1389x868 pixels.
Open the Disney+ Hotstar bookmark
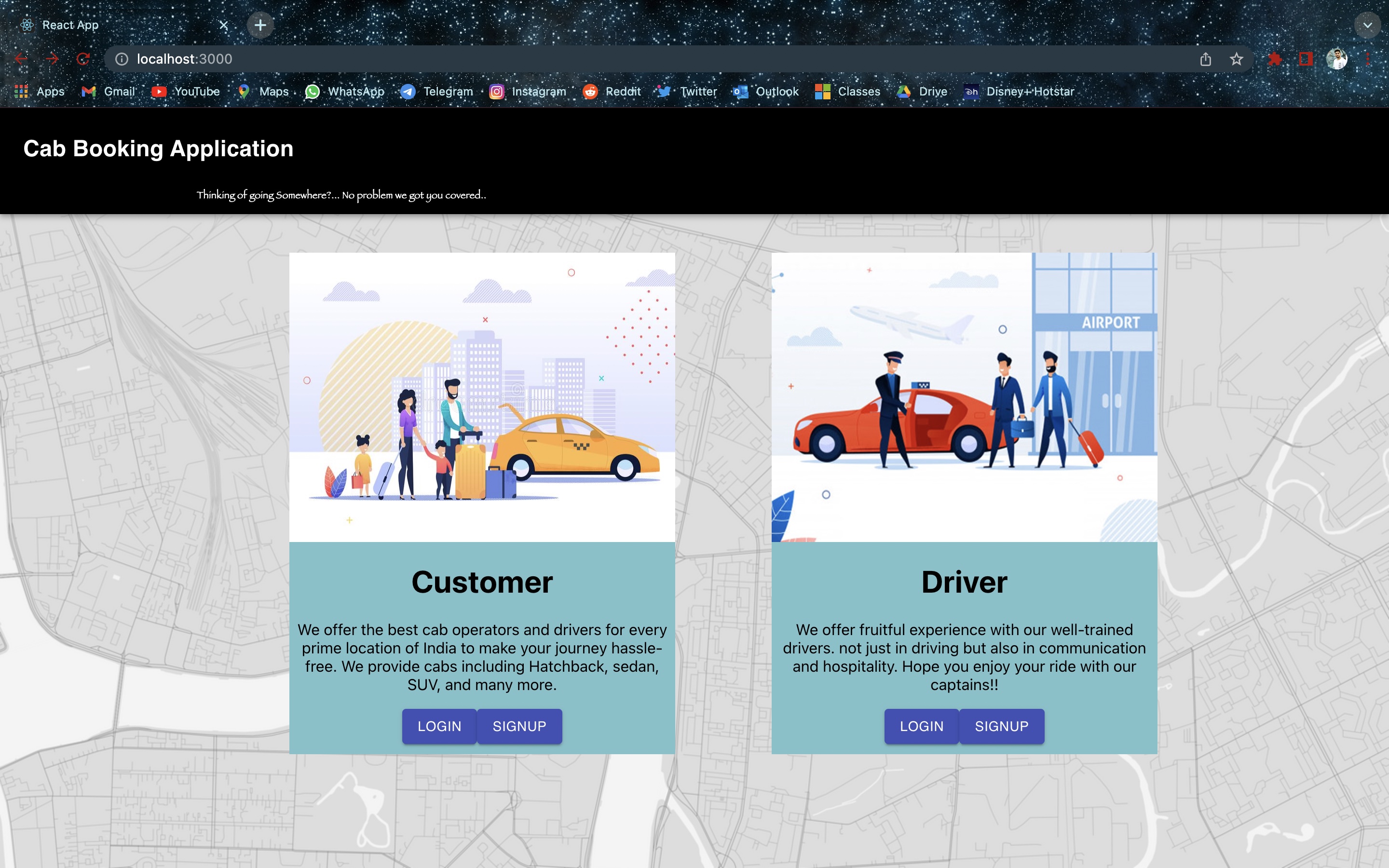pyautogui.click(x=1019, y=91)
